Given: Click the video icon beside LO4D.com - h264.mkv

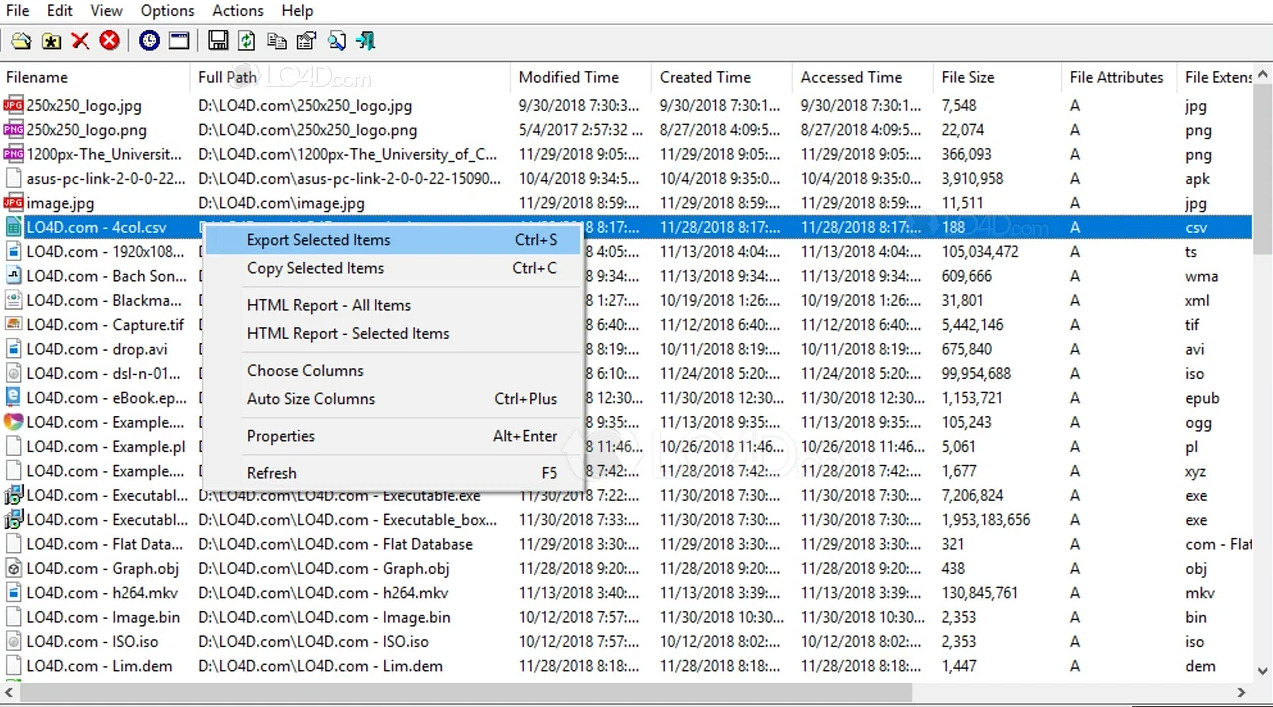Looking at the screenshot, I should (x=14, y=592).
